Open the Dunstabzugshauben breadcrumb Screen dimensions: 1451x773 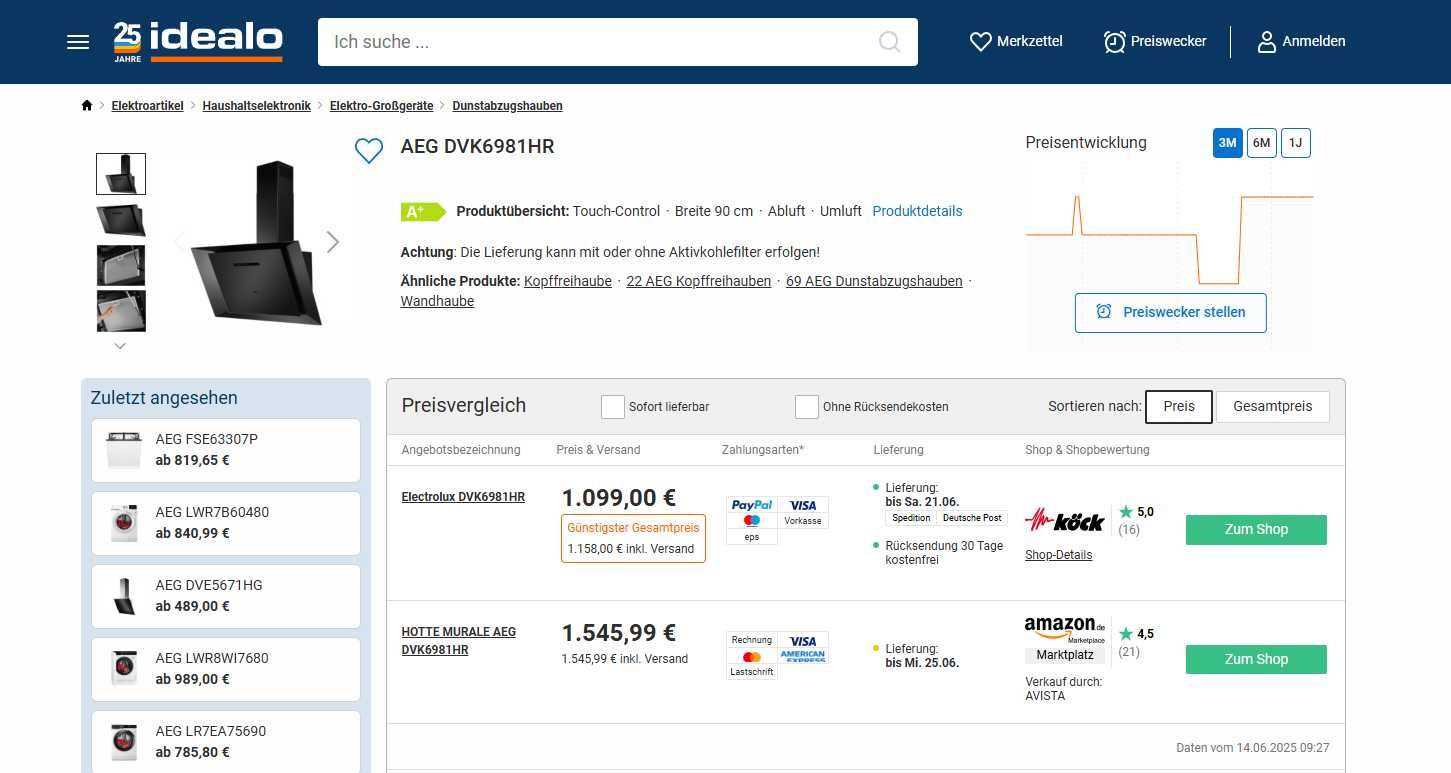[x=508, y=106]
